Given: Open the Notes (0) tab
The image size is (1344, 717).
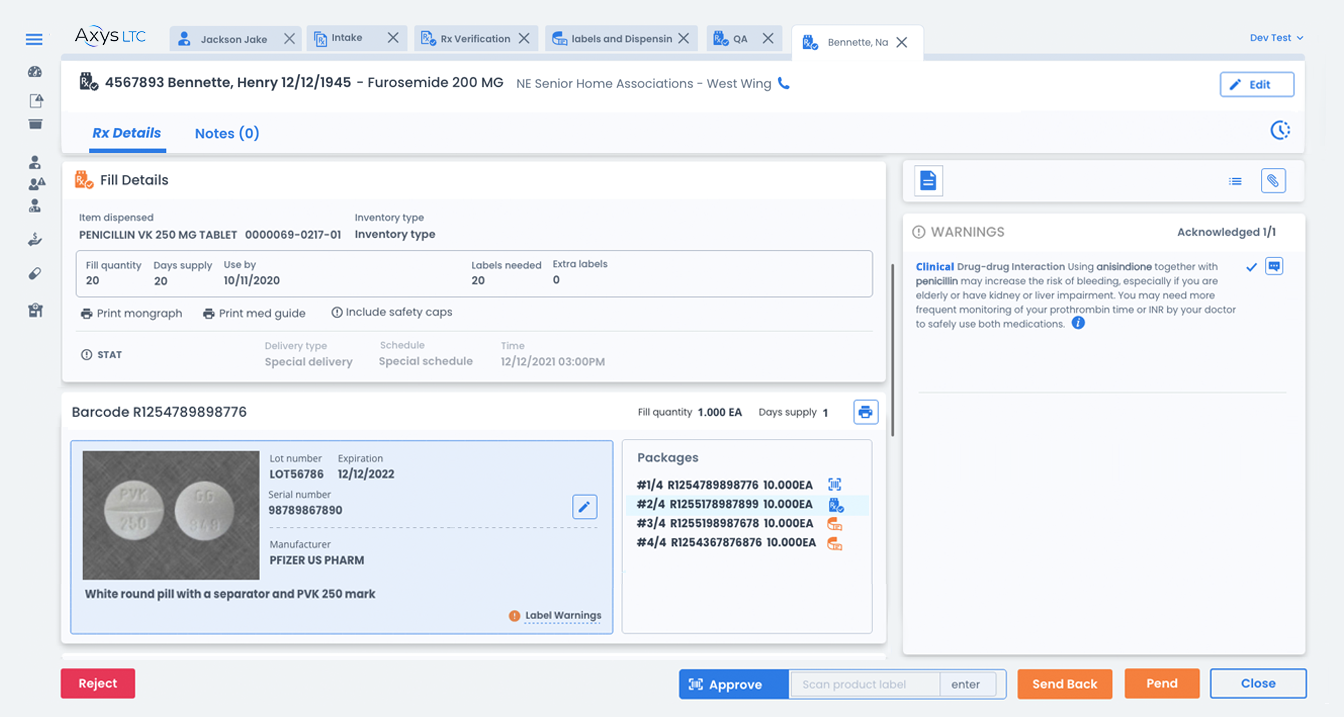Looking at the screenshot, I should [x=227, y=133].
